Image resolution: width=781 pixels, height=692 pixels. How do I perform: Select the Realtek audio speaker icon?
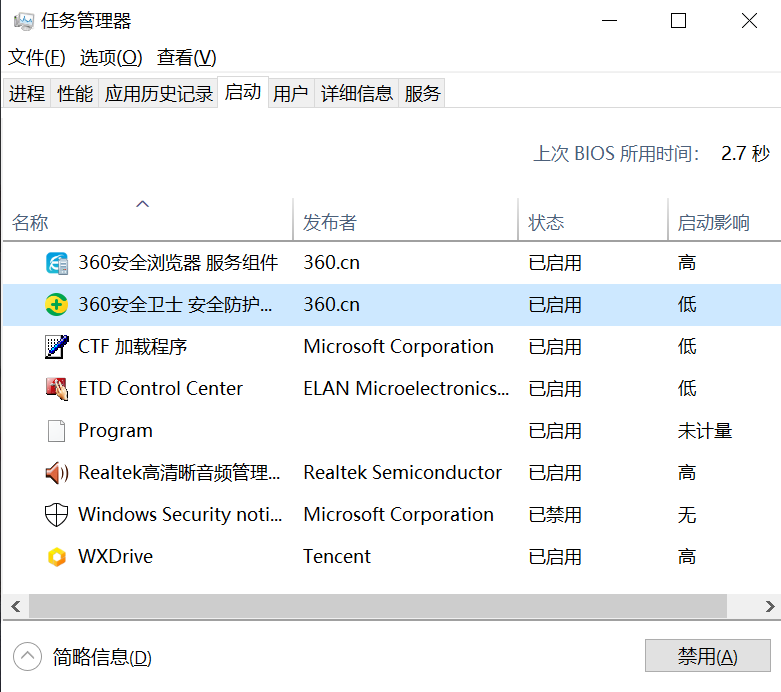58,473
